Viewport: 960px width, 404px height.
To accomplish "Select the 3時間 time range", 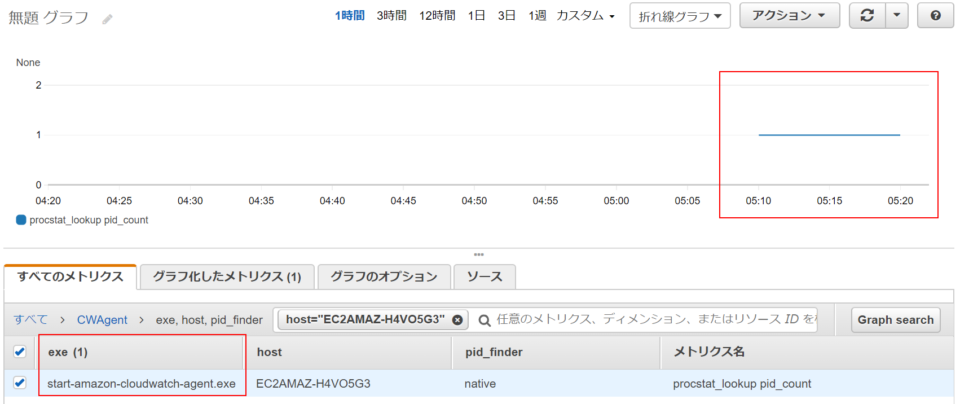I will click(391, 17).
